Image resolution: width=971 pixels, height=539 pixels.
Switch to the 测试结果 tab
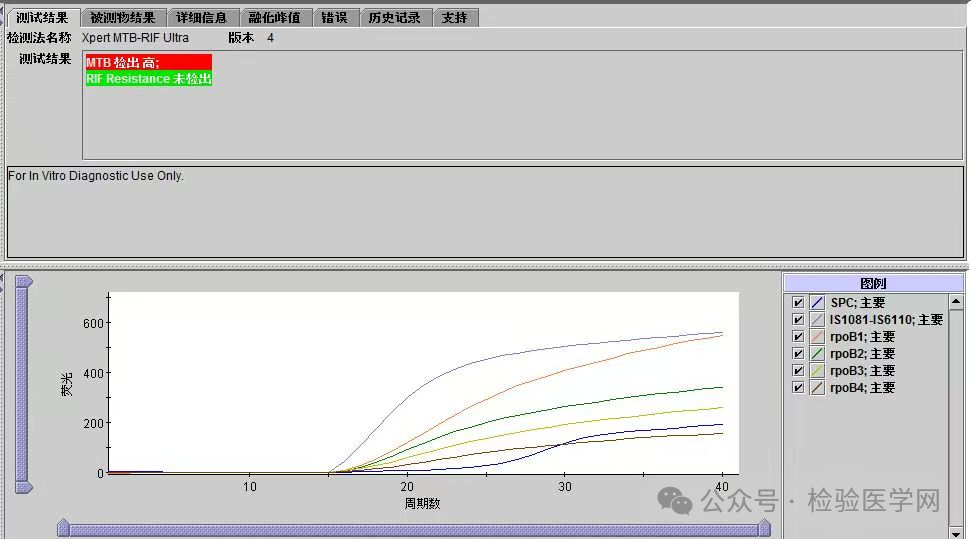(42, 18)
